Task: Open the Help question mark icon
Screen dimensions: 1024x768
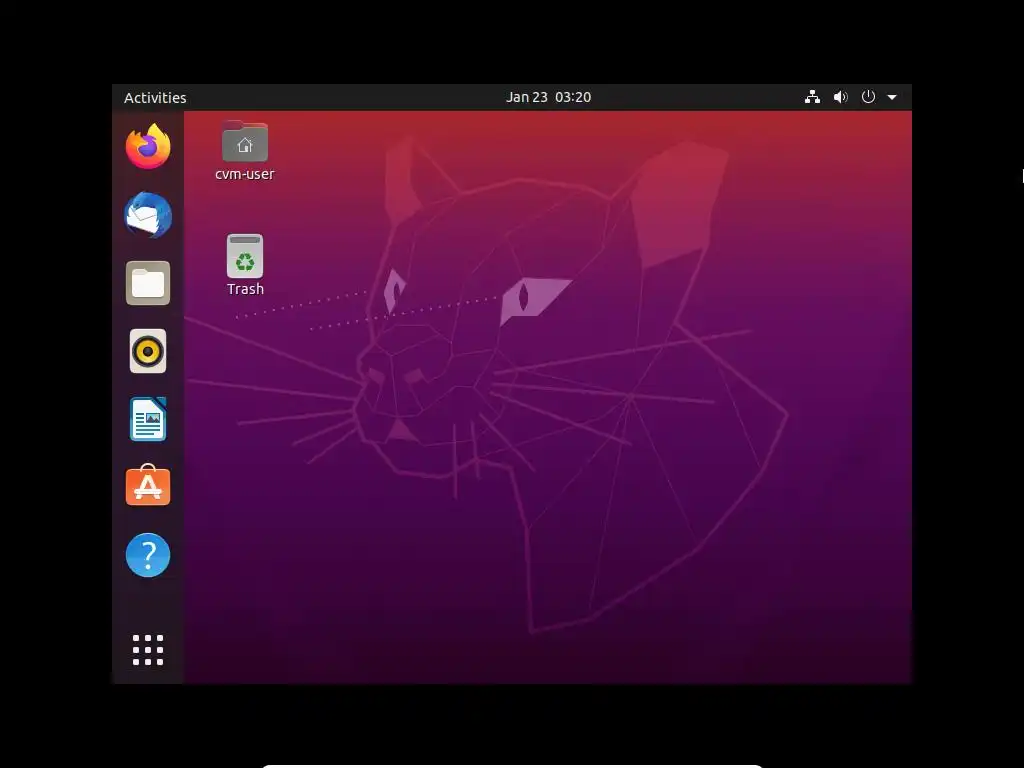Action: point(148,555)
